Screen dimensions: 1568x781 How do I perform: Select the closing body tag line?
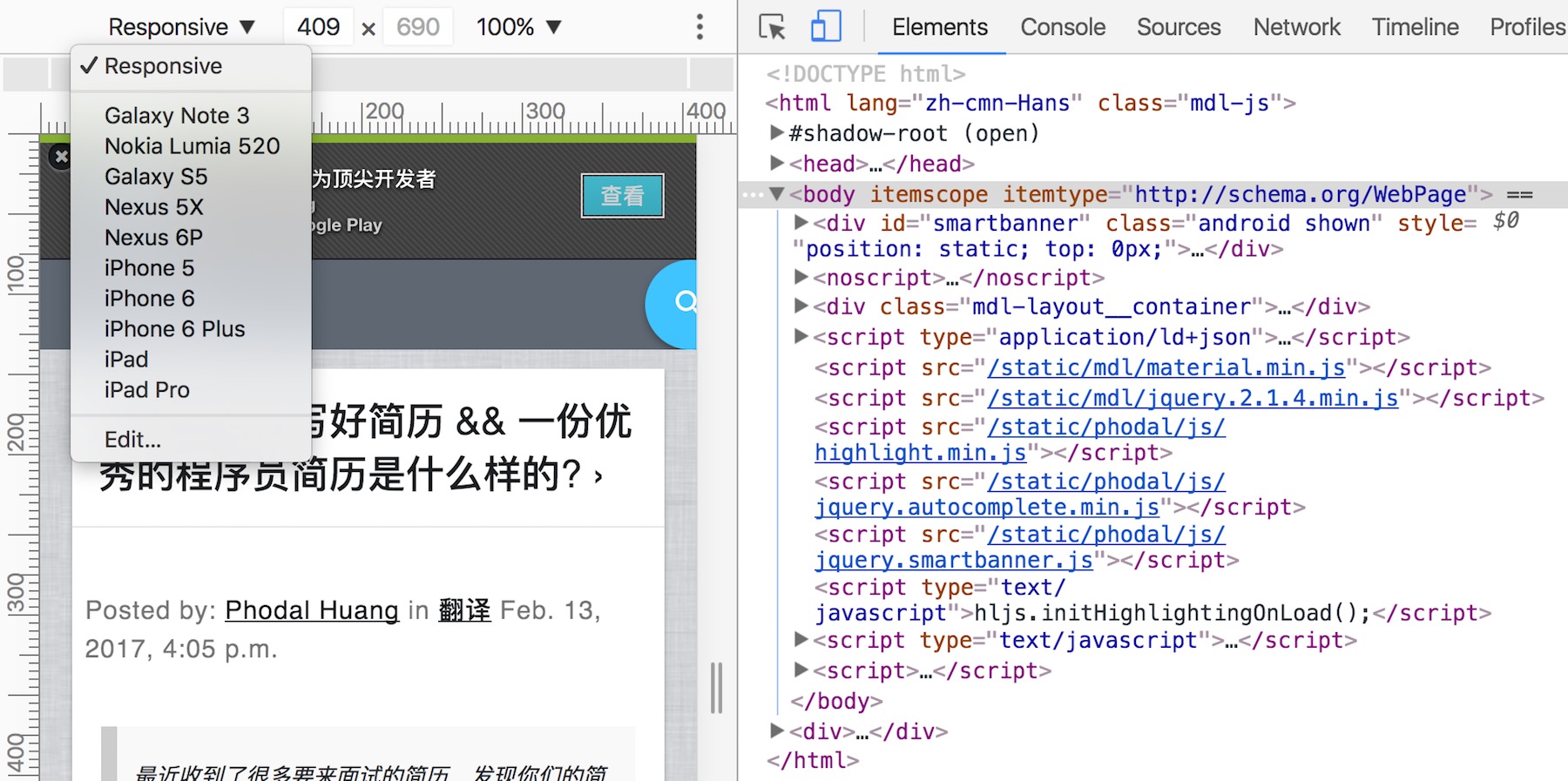836,702
